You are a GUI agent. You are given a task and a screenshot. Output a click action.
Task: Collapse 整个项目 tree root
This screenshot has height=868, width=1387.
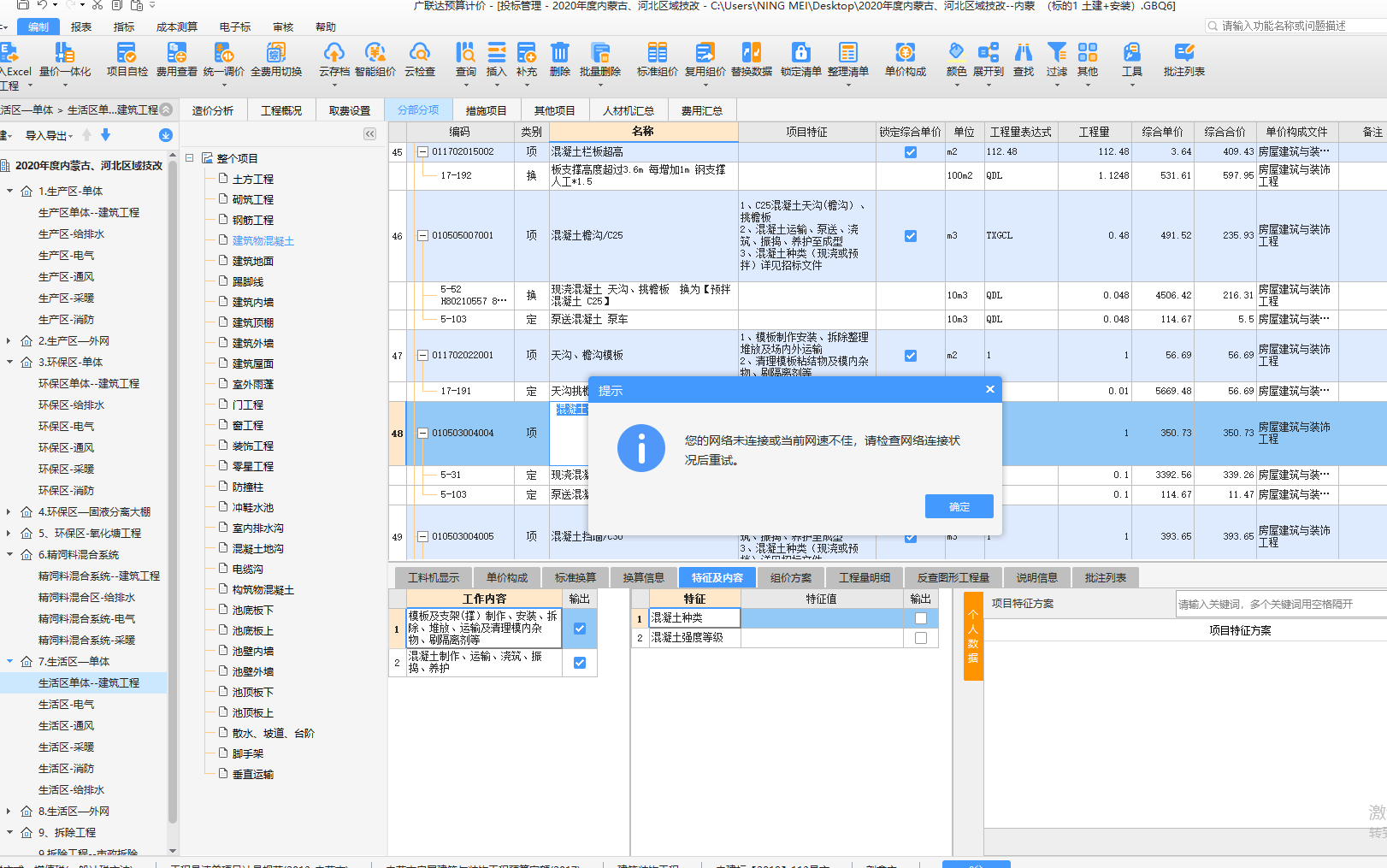190,158
